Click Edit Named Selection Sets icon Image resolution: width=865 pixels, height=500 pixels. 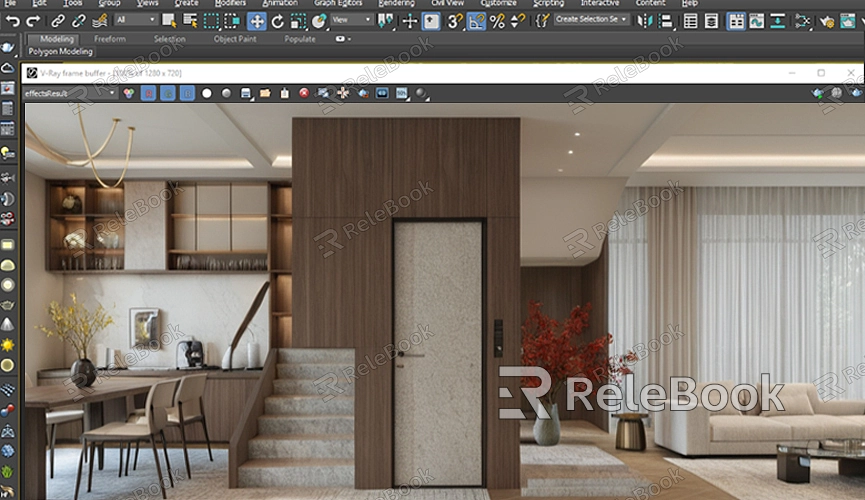tap(542, 22)
